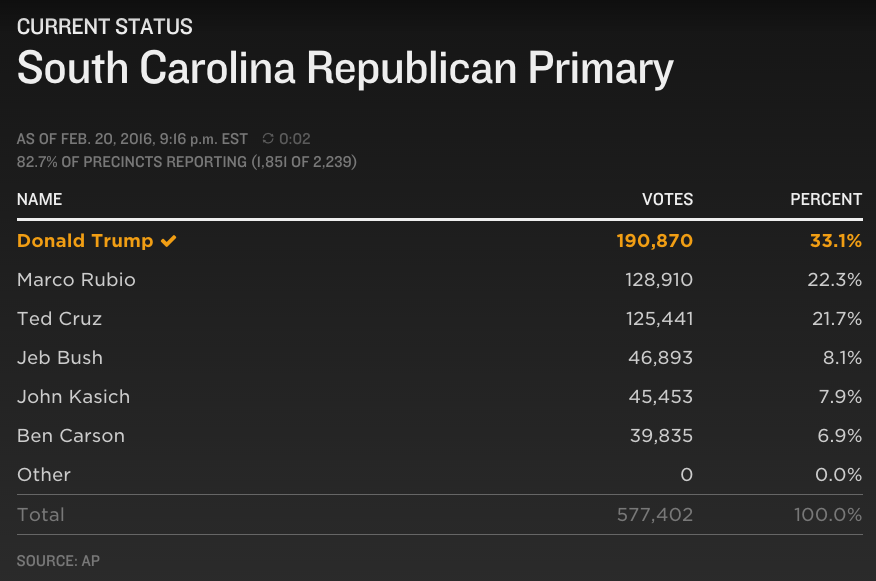The width and height of the screenshot is (876, 581).
Task: Click the Marco Rubio row name
Action: pos(76,280)
